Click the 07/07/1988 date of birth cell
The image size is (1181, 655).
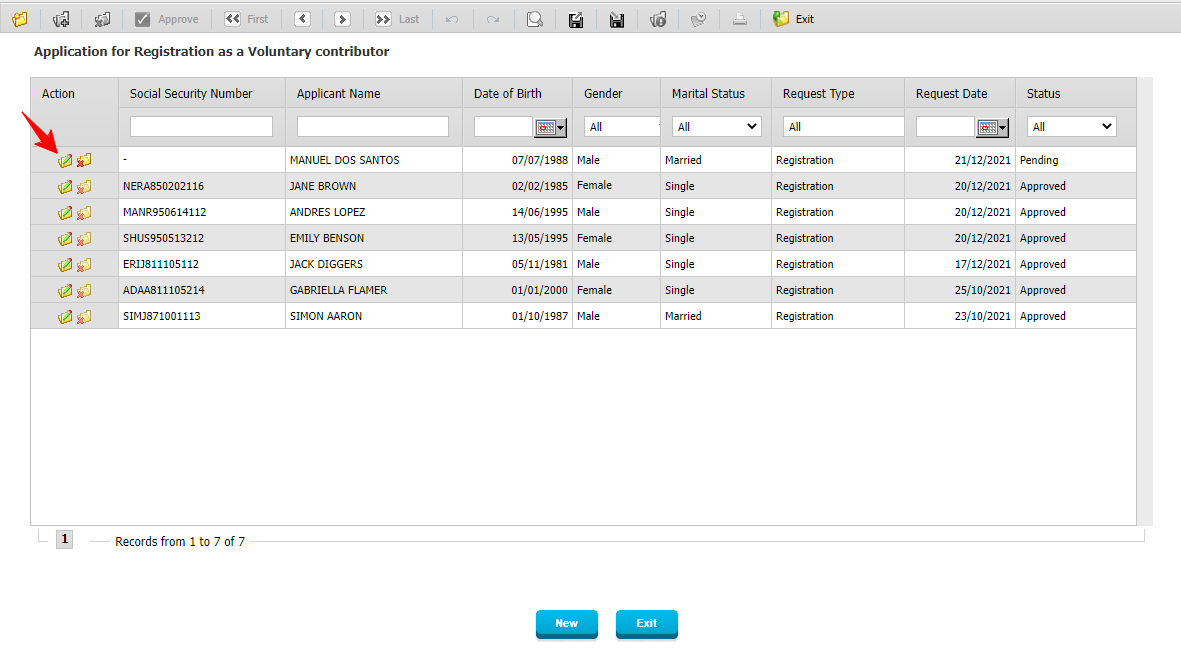click(517, 160)
